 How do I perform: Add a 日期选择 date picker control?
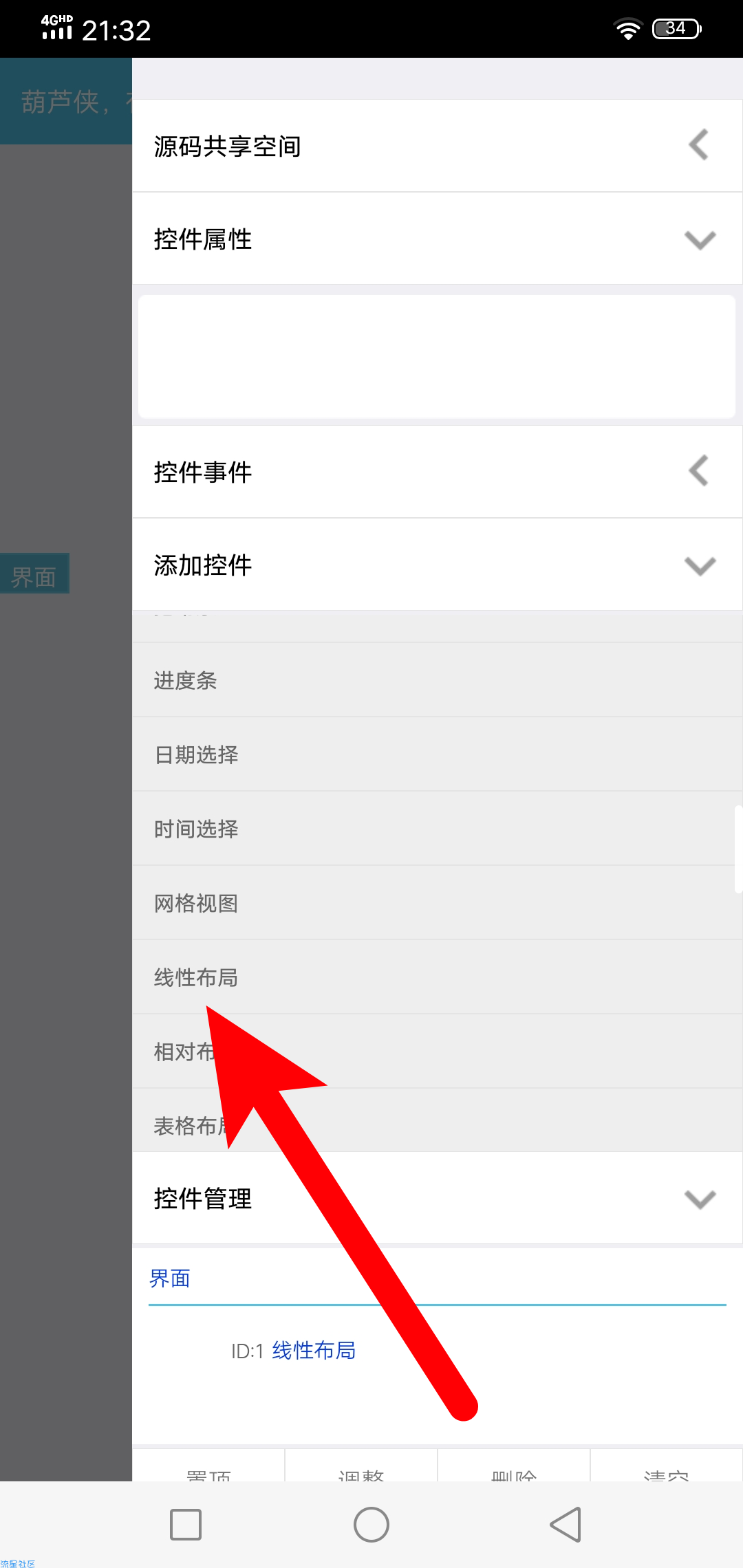(438, 754)
